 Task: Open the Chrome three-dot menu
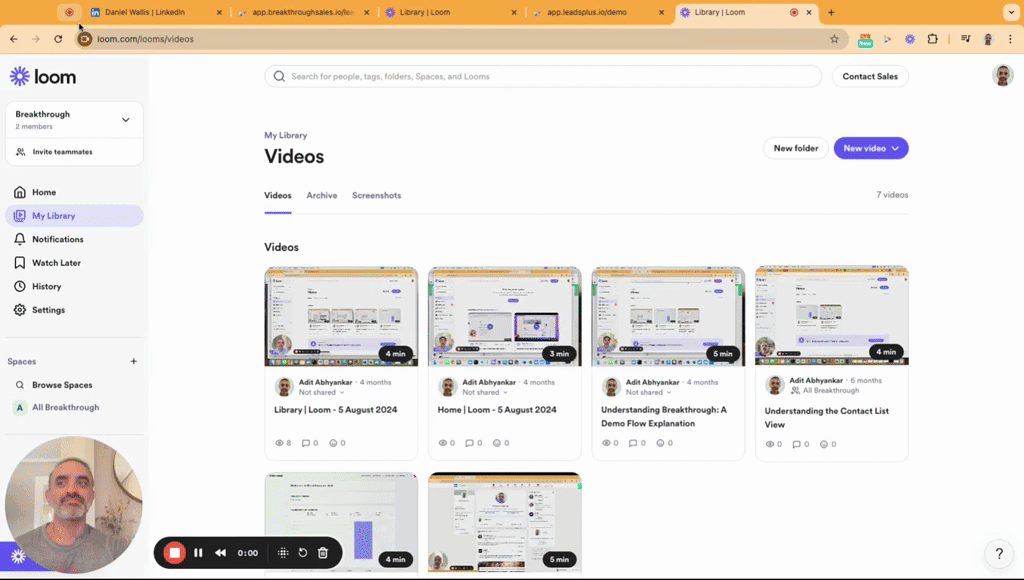1010,39
